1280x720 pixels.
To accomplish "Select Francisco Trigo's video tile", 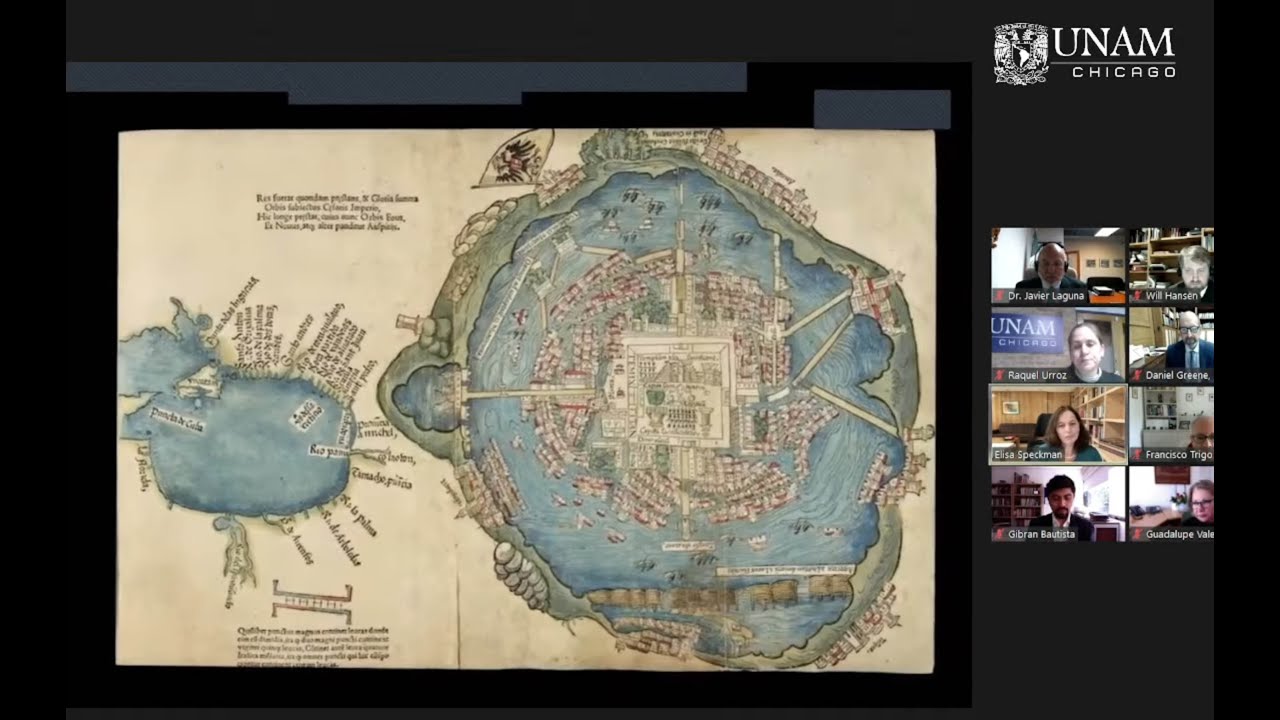I will click(1171, 425).
